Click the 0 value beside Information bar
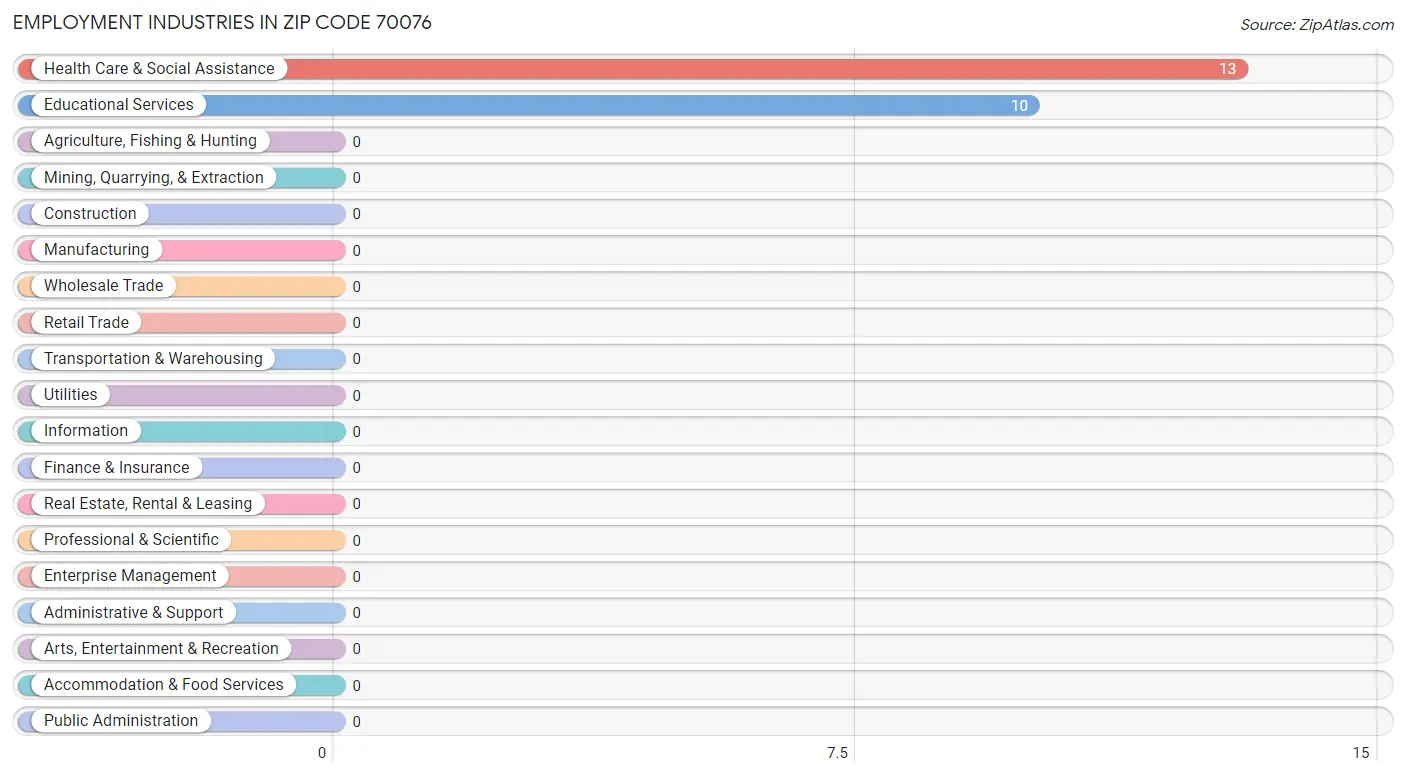This screenshot has height=776, width=1406. tap(357, 431)
